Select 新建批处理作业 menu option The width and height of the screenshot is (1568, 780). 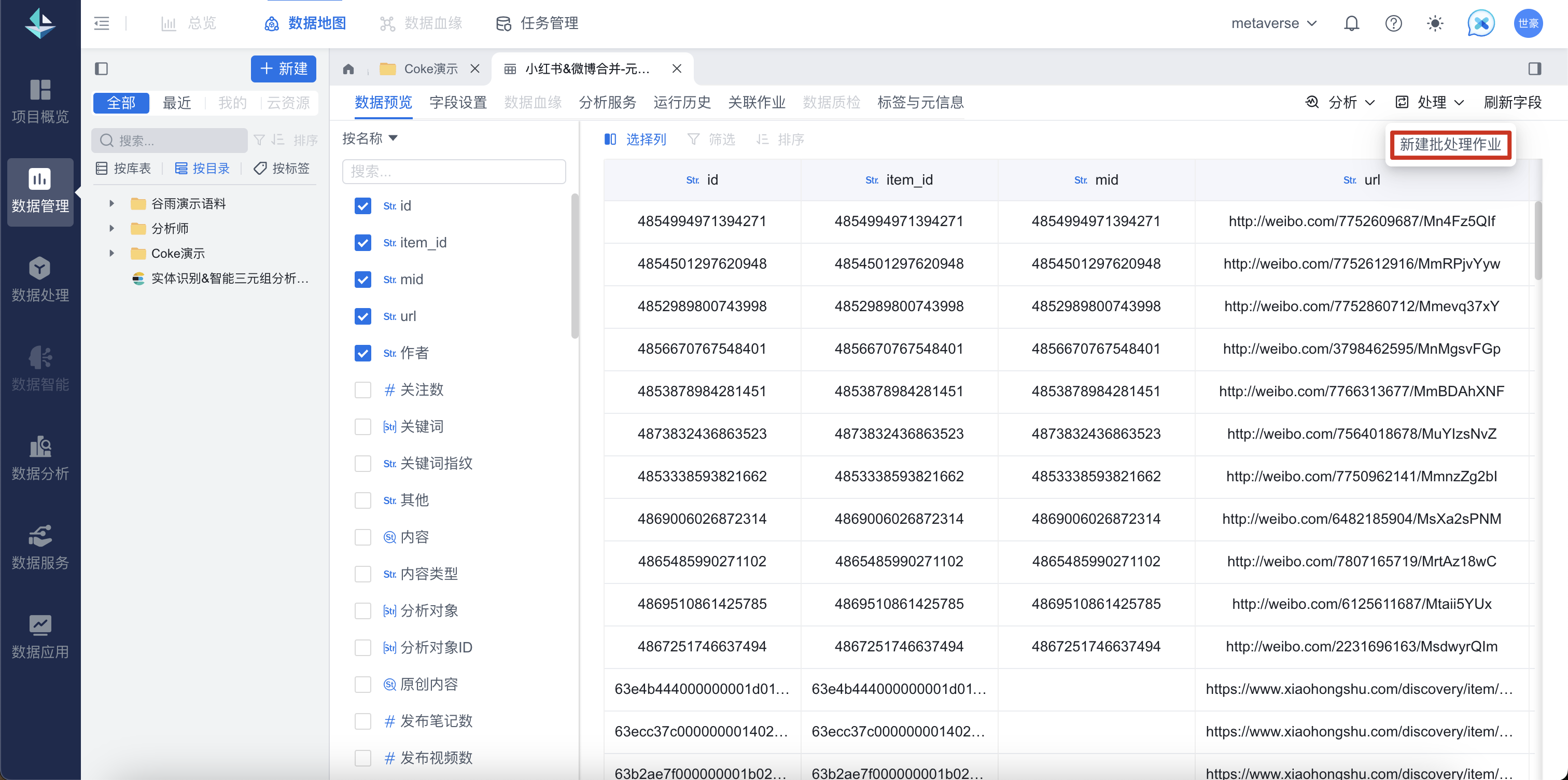click(x=1450, y=144)
